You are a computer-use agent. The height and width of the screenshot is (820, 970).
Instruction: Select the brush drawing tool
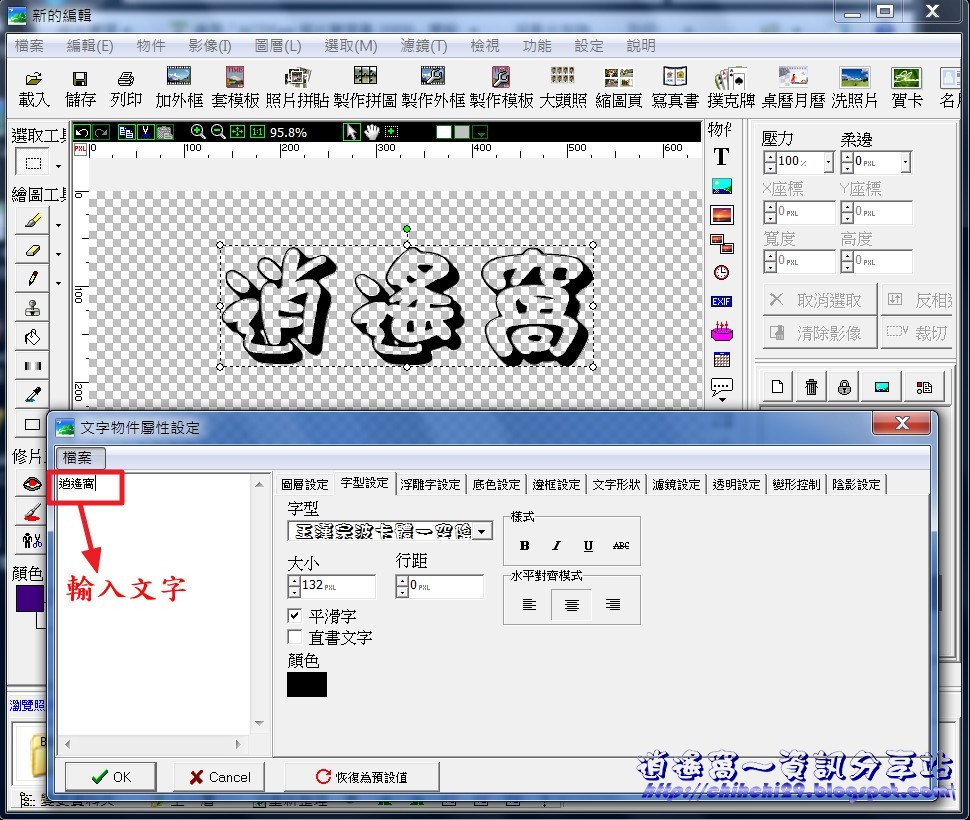(33, 221)
